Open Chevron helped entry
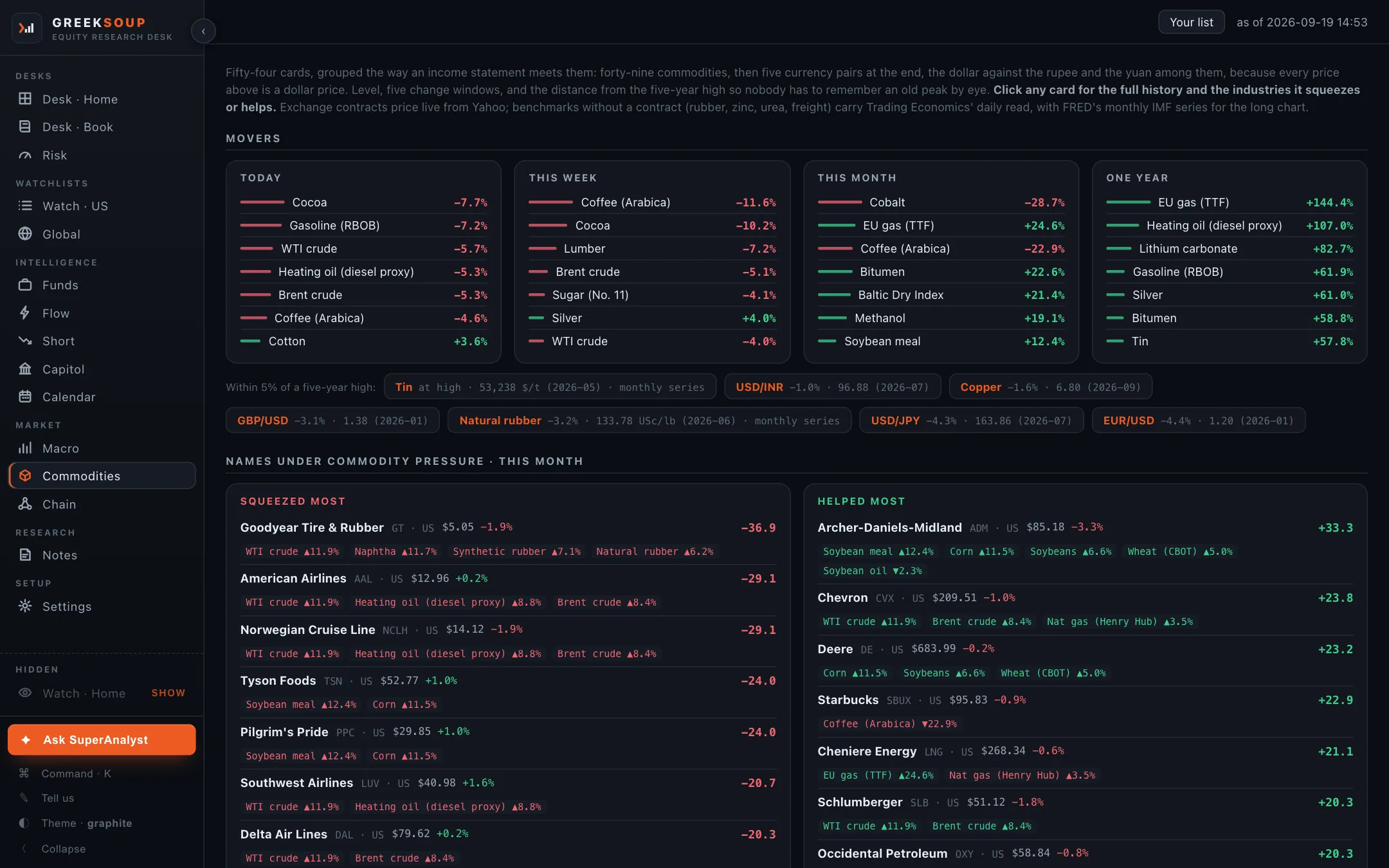This screenshot has height=868, width=1389. (1085, 610)
